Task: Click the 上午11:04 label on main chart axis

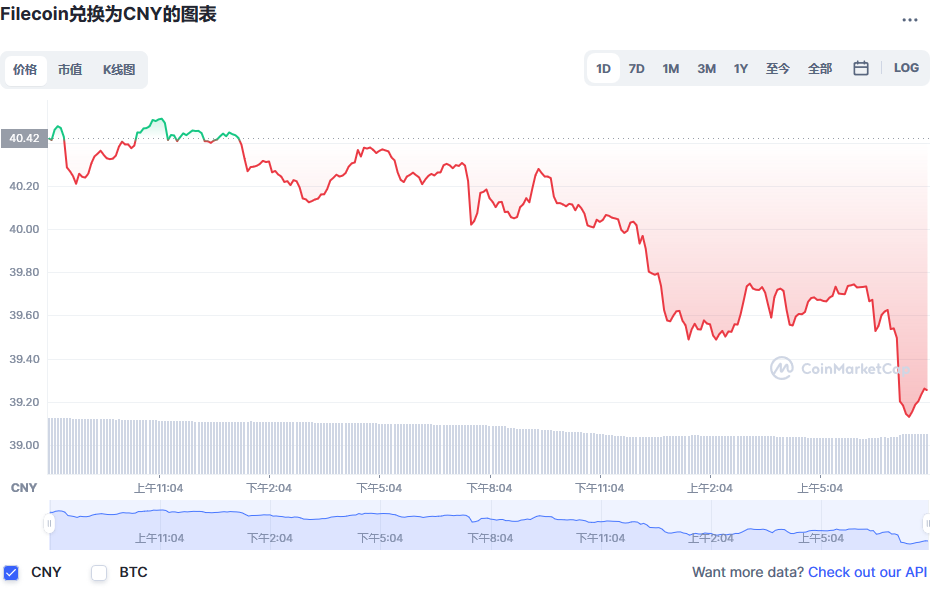Action: pyautogui.click(x=159, y=488)
